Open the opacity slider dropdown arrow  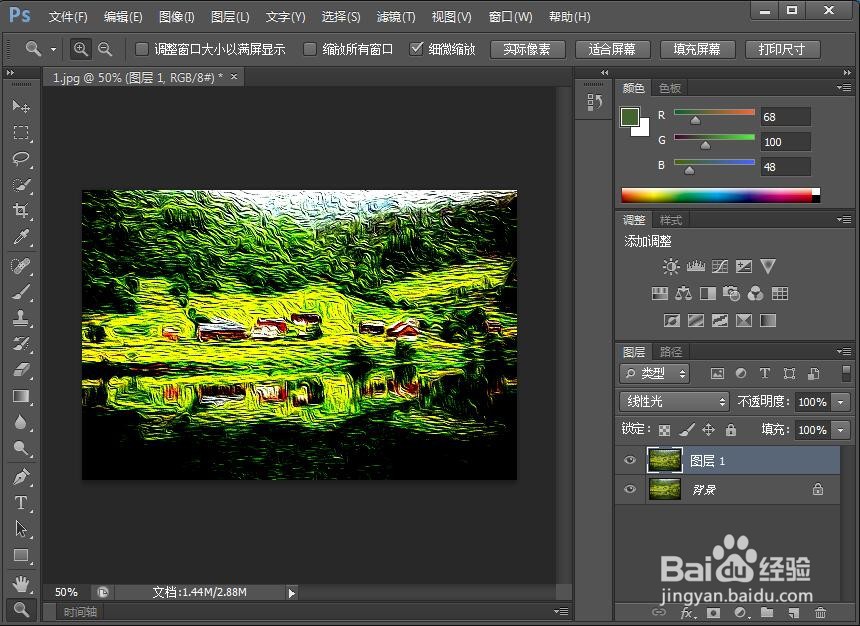tap(840, 402)
